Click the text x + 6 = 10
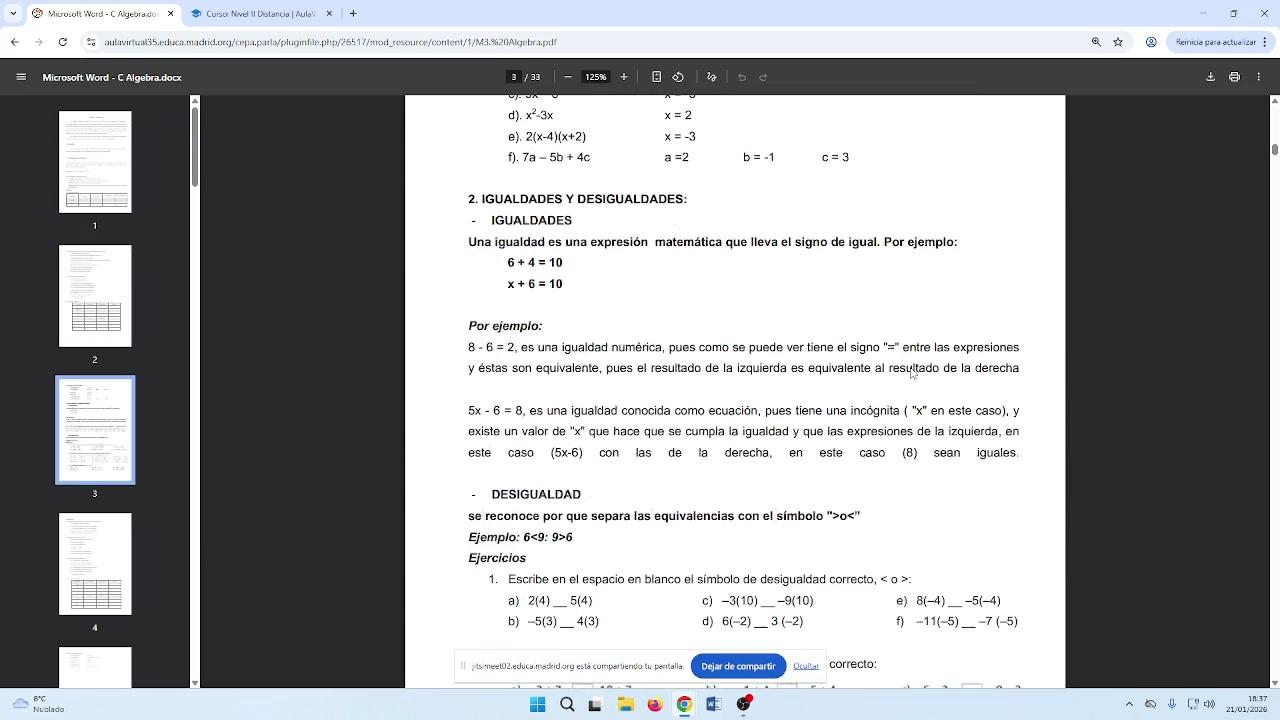Screen dimensions: 1280x720 (x=535, y=284)
